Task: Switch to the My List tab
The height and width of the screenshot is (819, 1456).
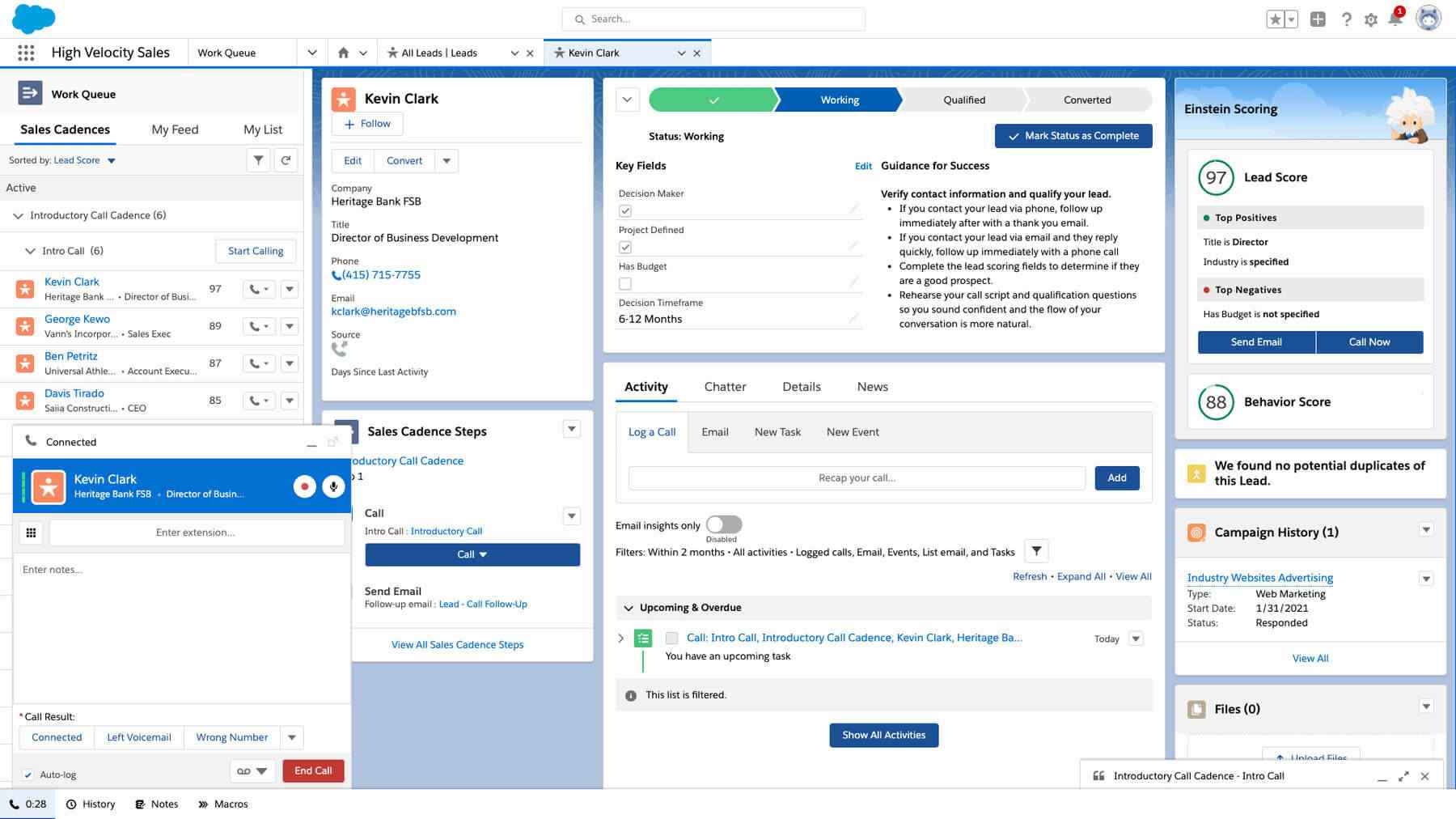Action: 263,129
